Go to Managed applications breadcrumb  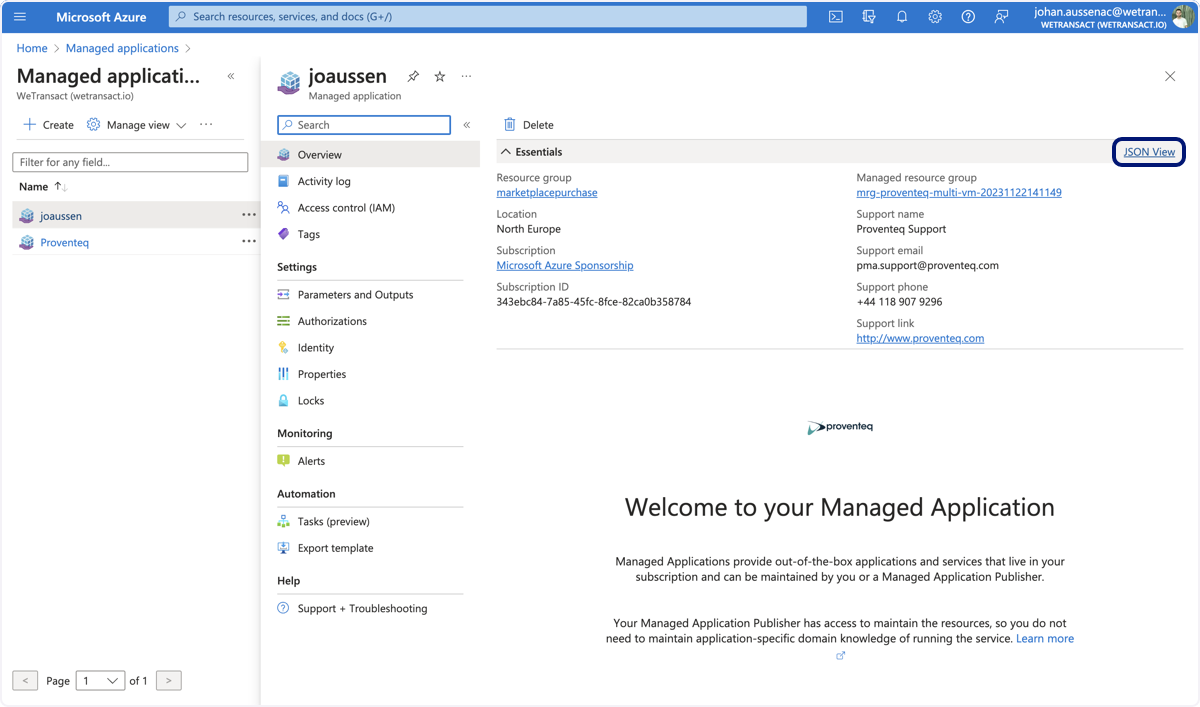[x=122, y=48]
